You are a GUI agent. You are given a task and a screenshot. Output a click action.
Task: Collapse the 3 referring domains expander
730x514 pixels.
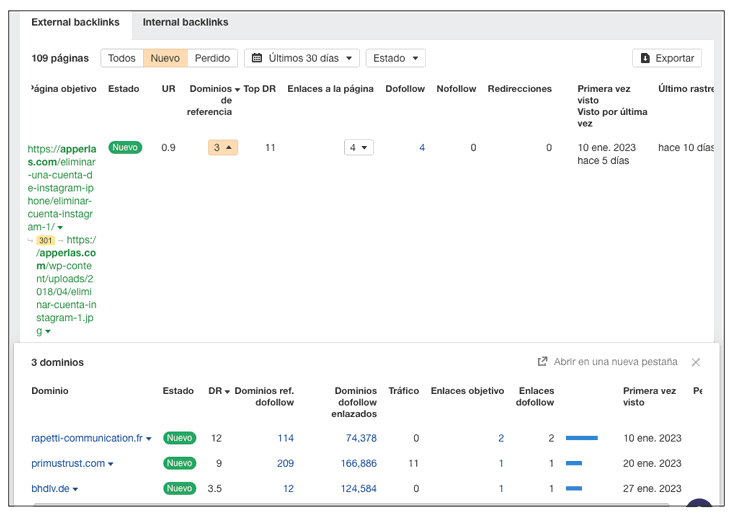click(x=223, y=147)
